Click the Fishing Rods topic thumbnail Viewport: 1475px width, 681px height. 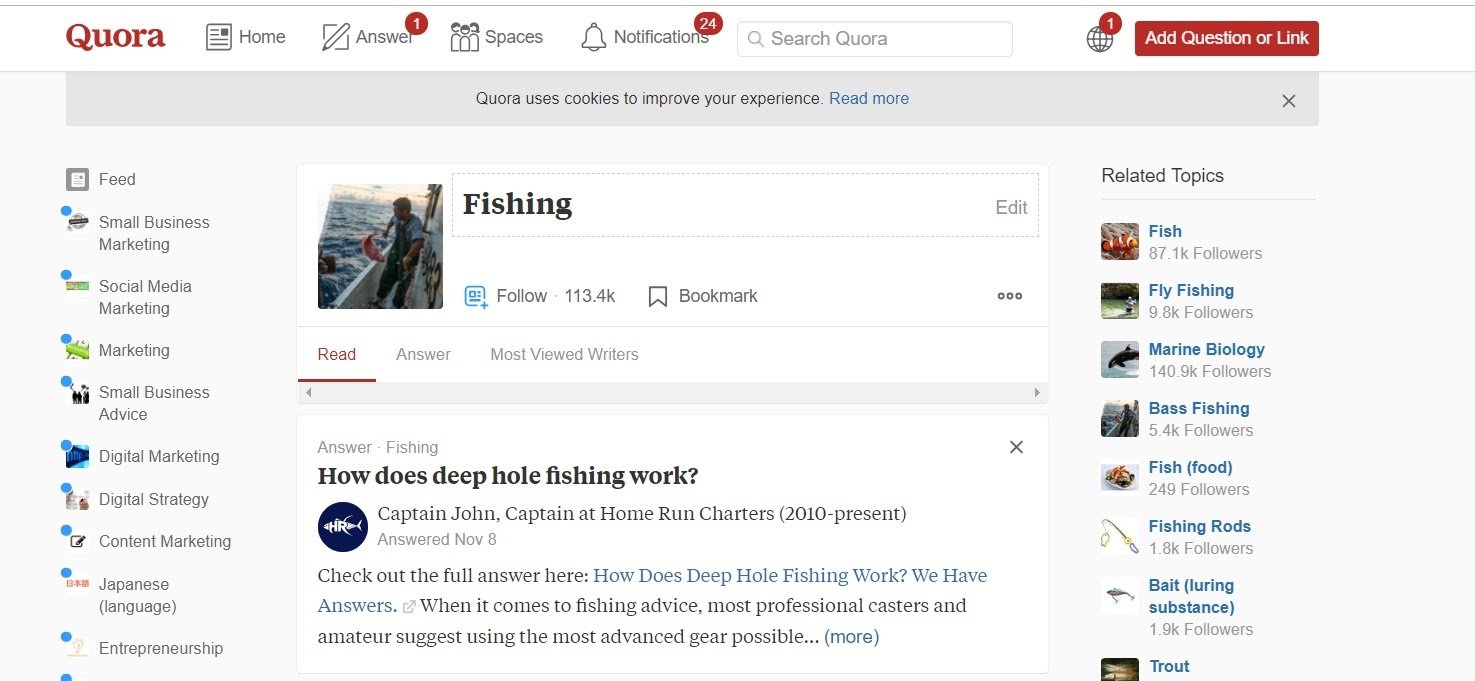click(x=1120, y=537)
